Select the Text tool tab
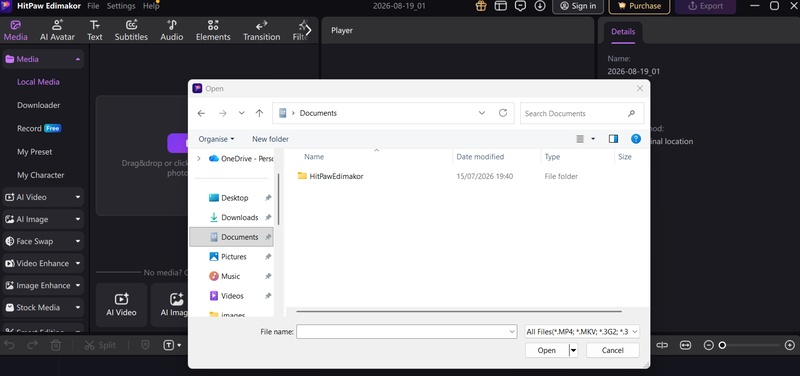Image resolution: width=800 pixels, height=376 pixels. click(94, 30)
